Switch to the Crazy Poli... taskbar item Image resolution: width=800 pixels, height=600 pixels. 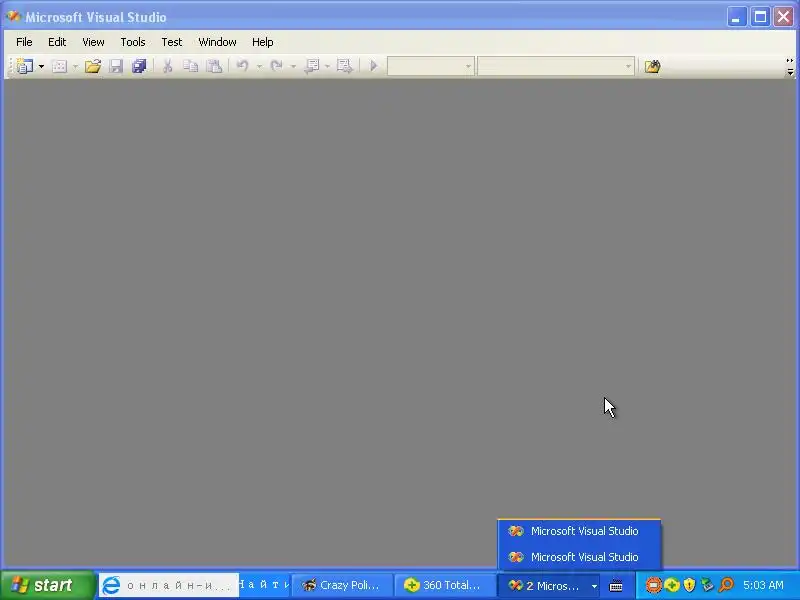[342, 585]
